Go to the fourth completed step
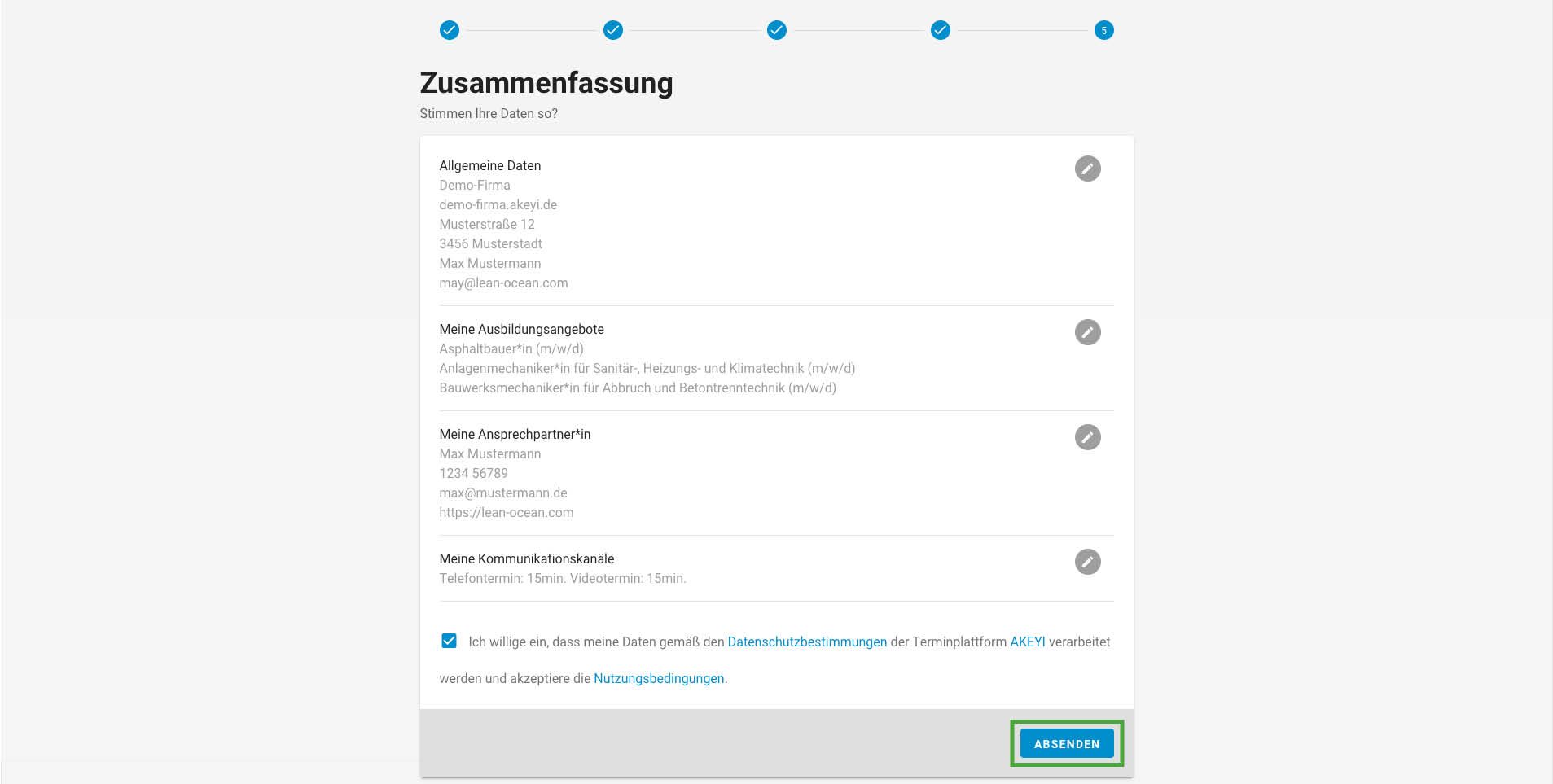 (x=941, y=30)
